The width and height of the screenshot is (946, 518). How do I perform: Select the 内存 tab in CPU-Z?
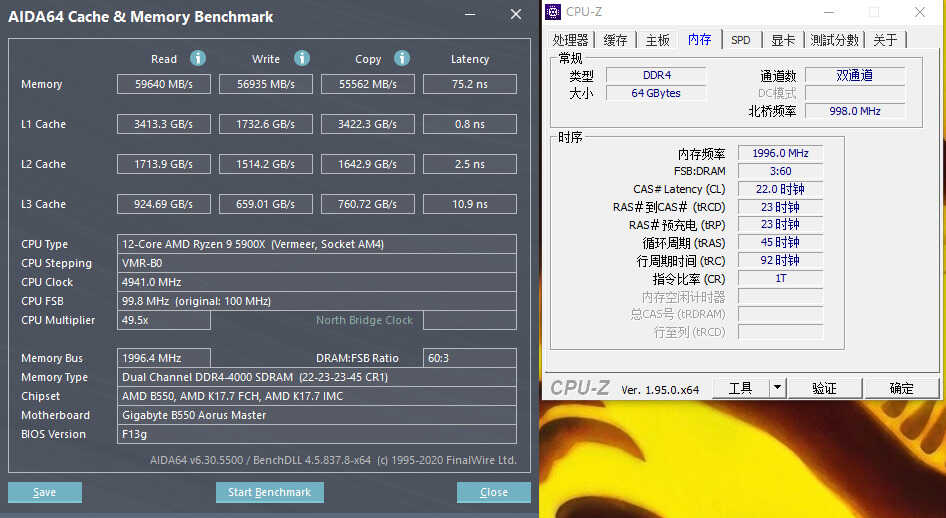click(x=700, y=39)
